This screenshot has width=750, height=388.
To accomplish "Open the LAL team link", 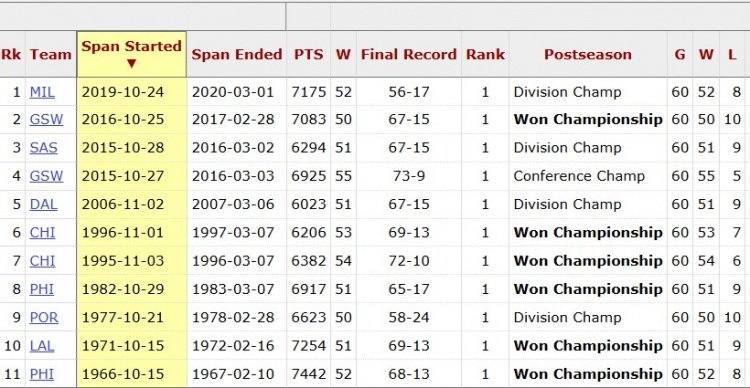I will pos(42,345).
